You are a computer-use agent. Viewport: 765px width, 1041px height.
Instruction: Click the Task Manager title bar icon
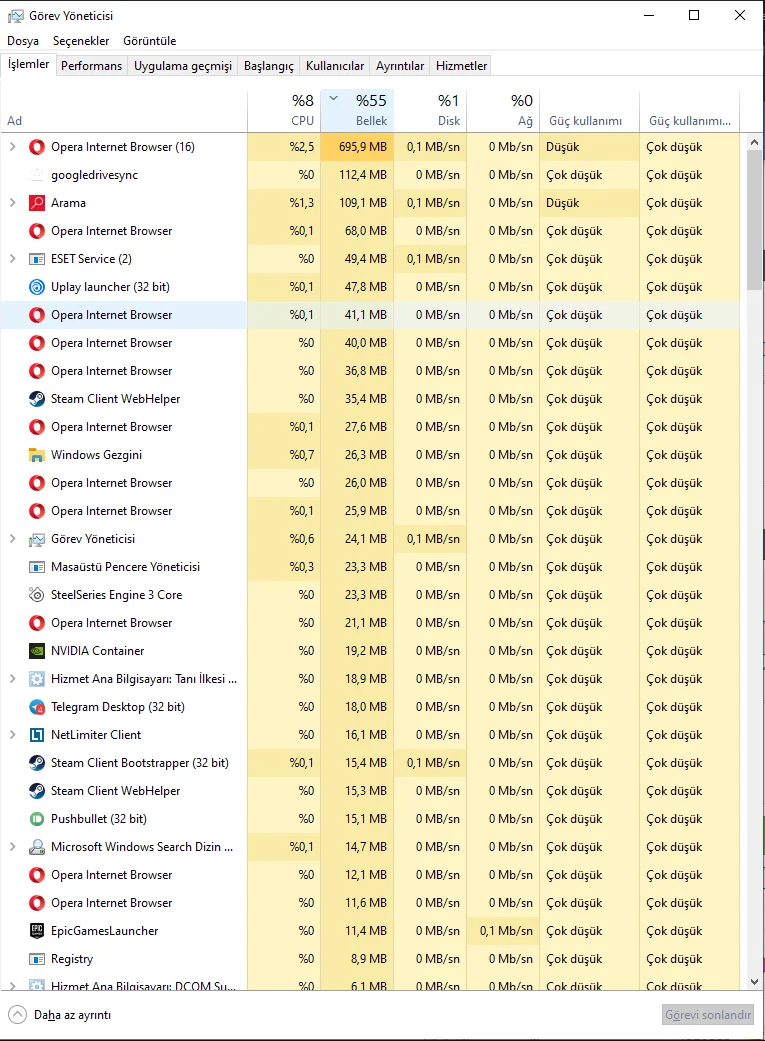click(x=15, y=15)
